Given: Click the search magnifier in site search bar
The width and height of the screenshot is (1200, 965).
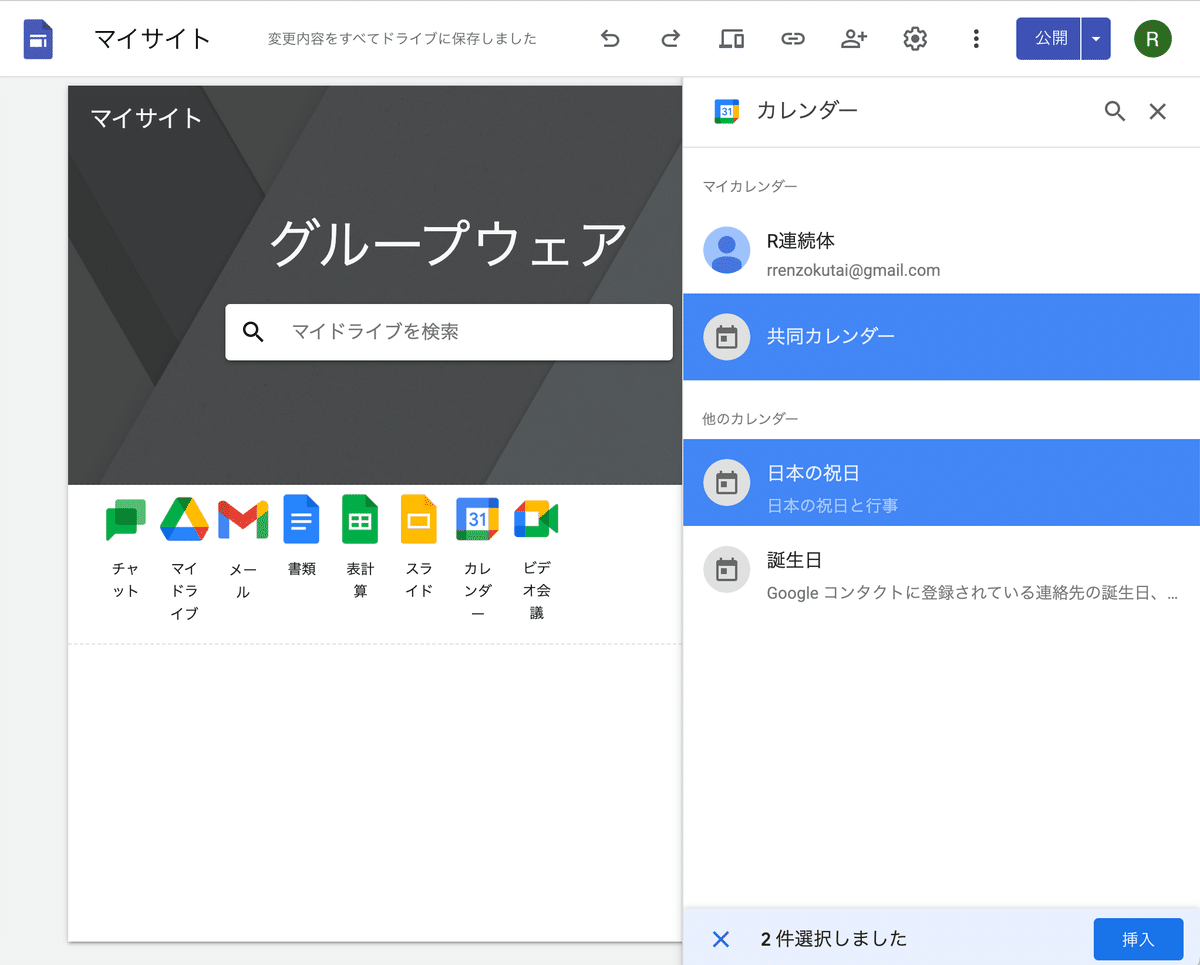Looking at the screenshot, I should (x=254, y=332).
